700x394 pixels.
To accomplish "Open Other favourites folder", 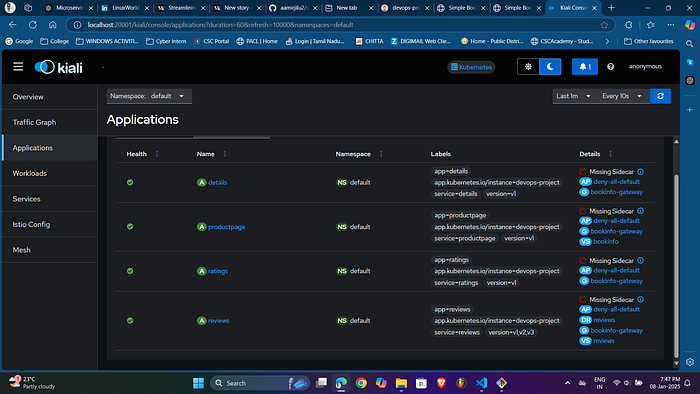I will click(x=649, y=41).
